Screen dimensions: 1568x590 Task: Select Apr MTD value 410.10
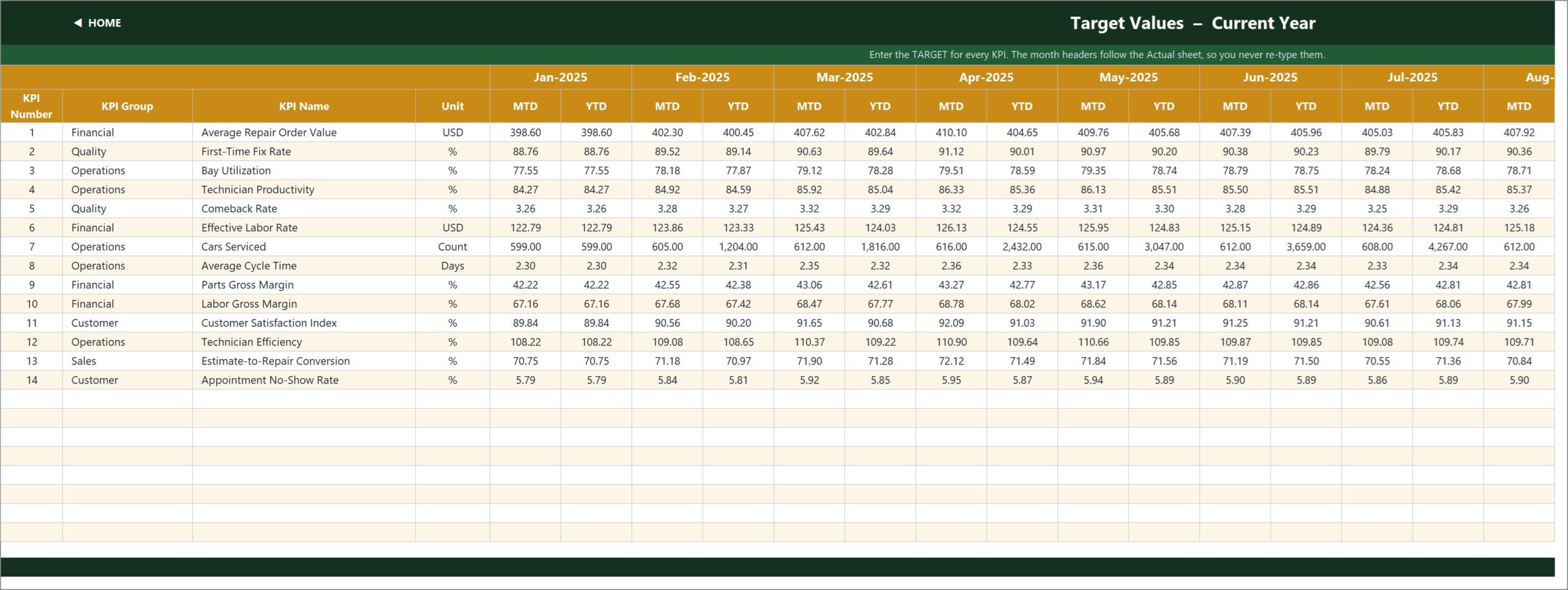(x=951, y=132)
